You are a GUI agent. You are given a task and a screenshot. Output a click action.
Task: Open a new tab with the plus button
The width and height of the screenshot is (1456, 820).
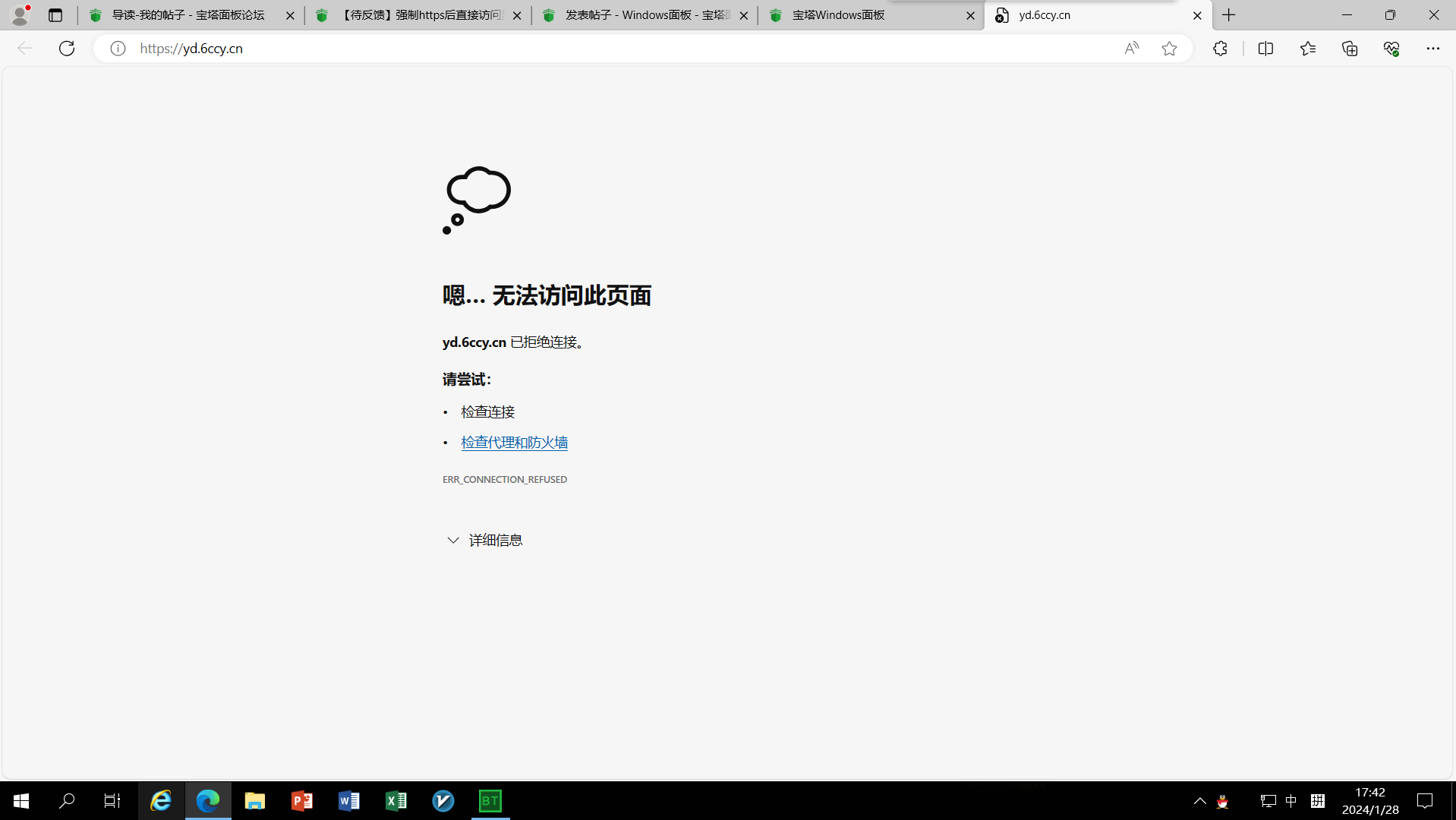point(1229,15)
